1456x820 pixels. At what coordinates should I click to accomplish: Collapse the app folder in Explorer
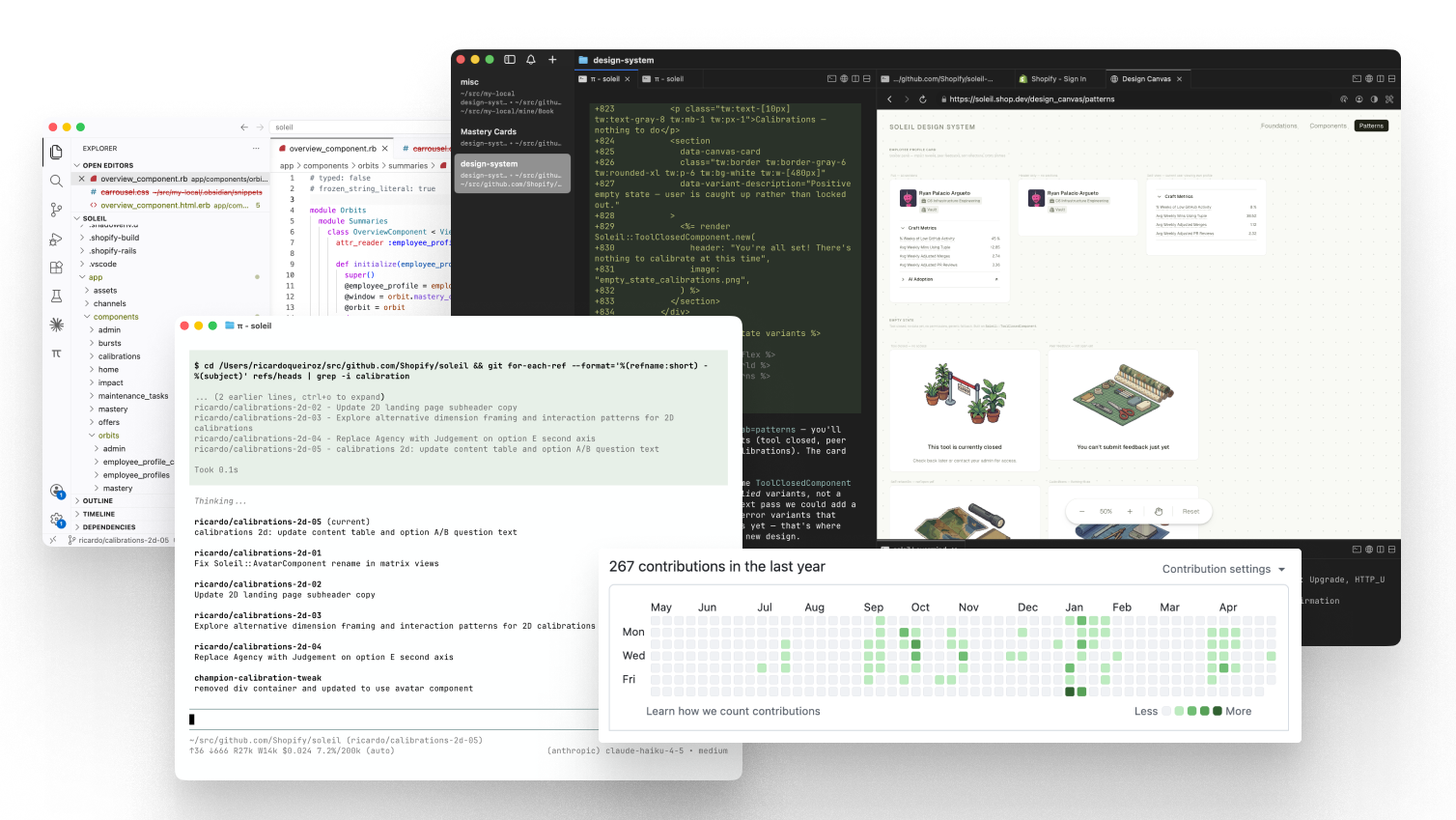[x=96, y=277]
